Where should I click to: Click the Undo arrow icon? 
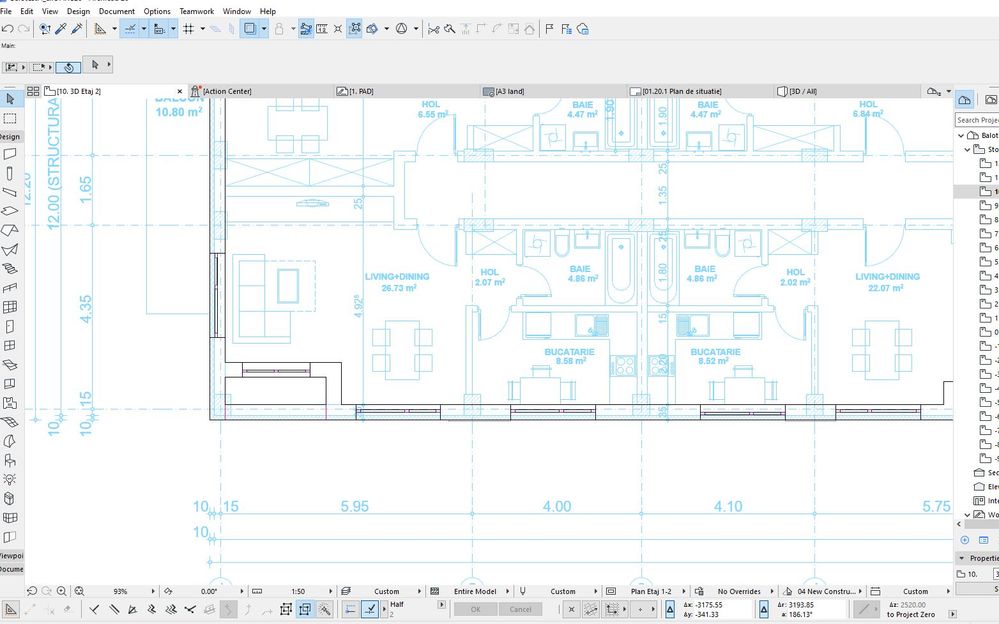pyautogui.click(x=8, y=28)
